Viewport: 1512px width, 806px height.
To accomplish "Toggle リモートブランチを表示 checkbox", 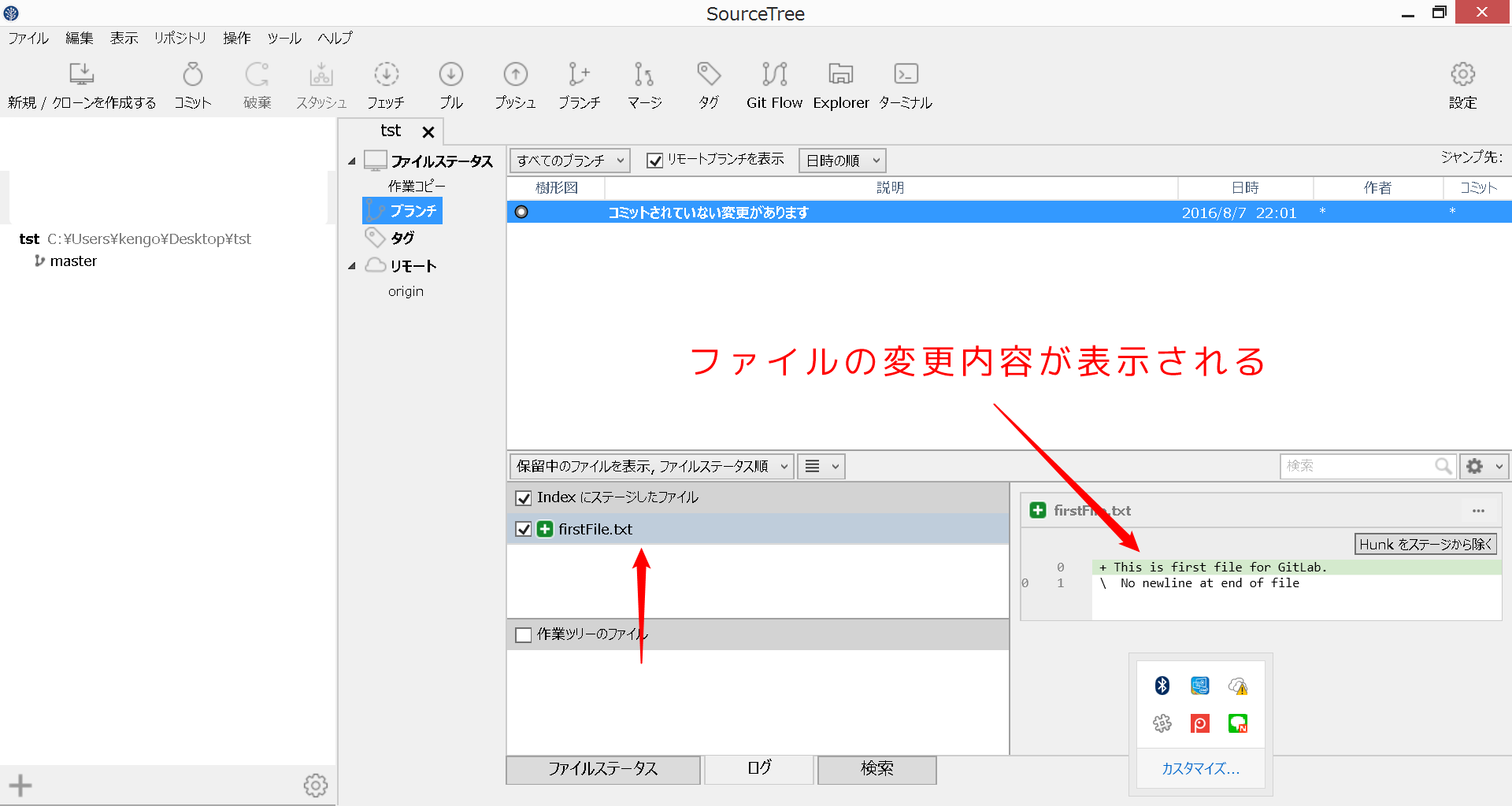I will click(654, 161).
